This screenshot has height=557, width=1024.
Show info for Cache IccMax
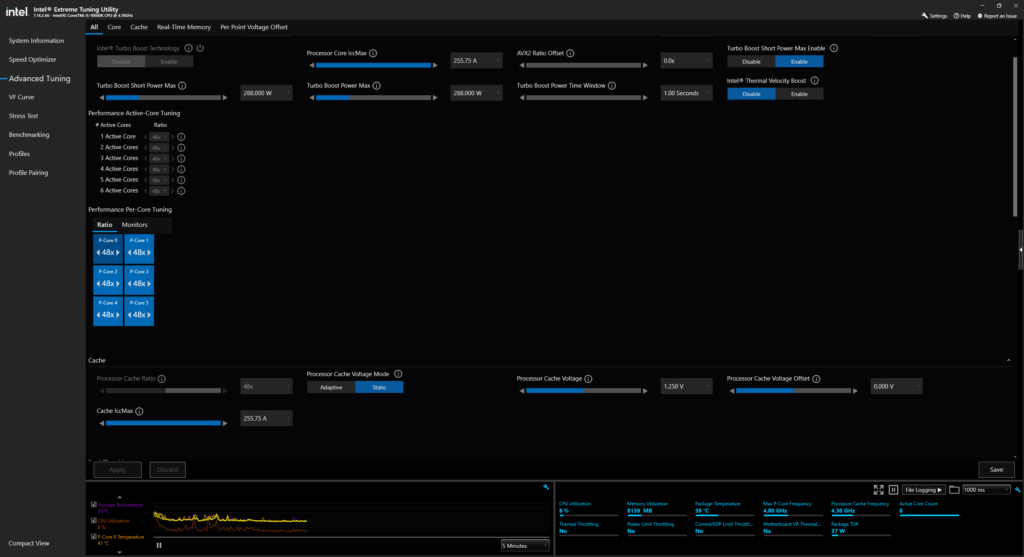point(139,411)
